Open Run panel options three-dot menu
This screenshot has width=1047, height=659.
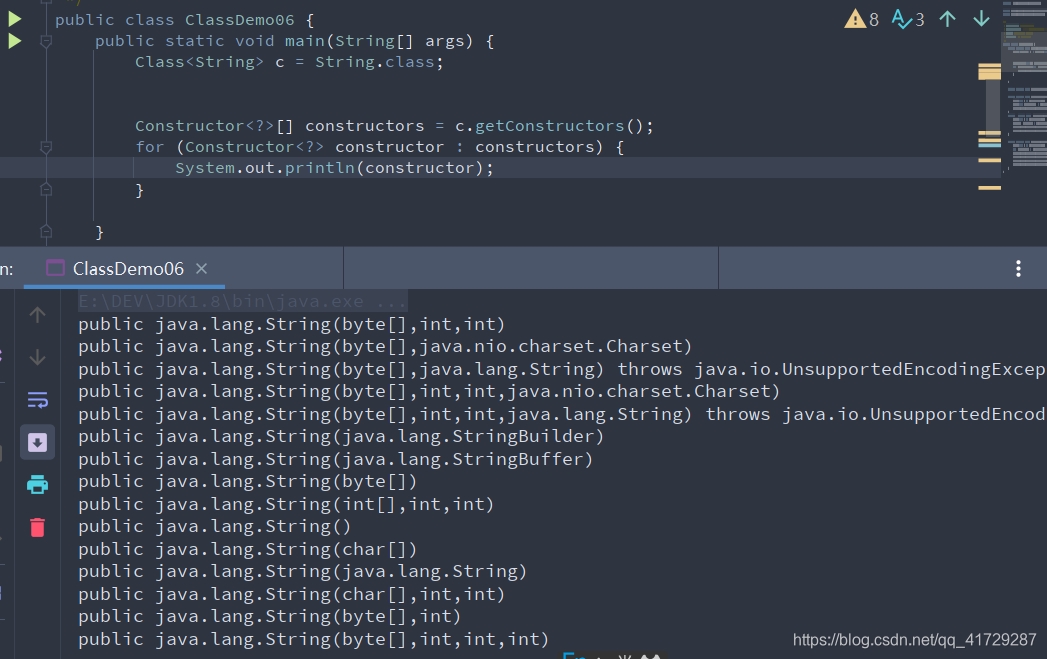click(1018, 268)
